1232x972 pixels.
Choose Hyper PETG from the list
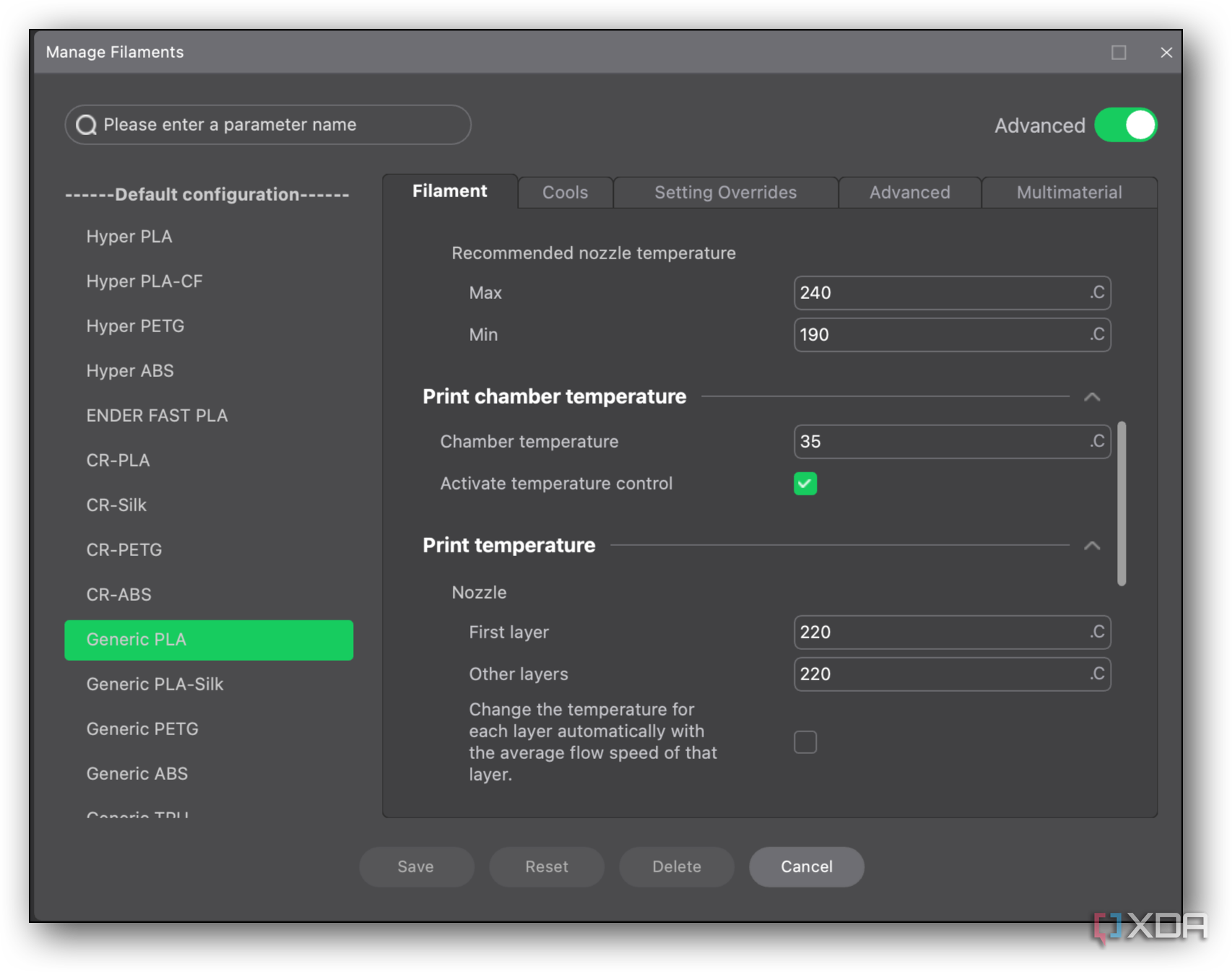[209, 326]
